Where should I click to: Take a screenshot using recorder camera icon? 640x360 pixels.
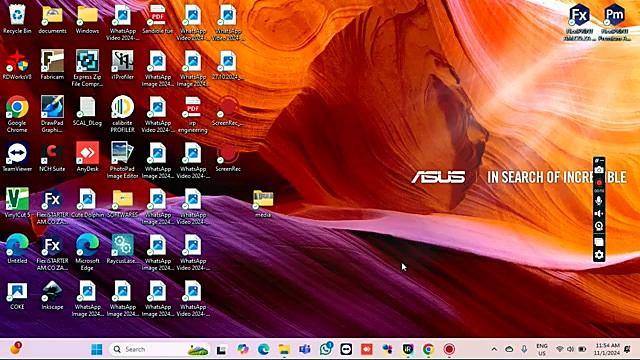[x=599, y=170]
